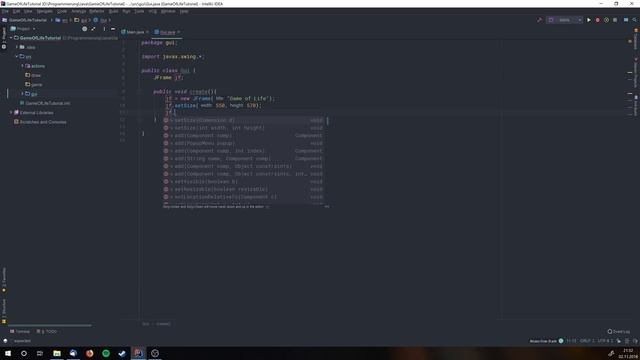640x360 pixels.
Task: Open the Run menu
Action: coord(126,11)
